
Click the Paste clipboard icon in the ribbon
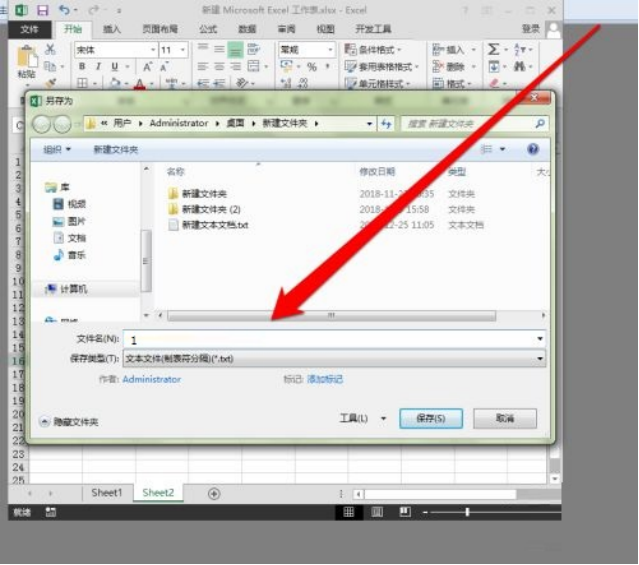[x=27, y=57]
